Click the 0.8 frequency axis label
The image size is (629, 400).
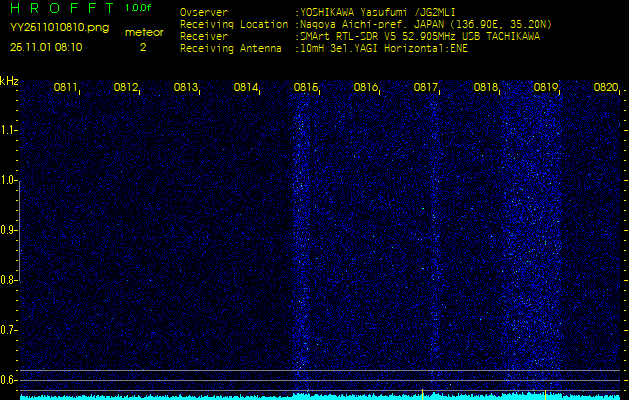7,280
